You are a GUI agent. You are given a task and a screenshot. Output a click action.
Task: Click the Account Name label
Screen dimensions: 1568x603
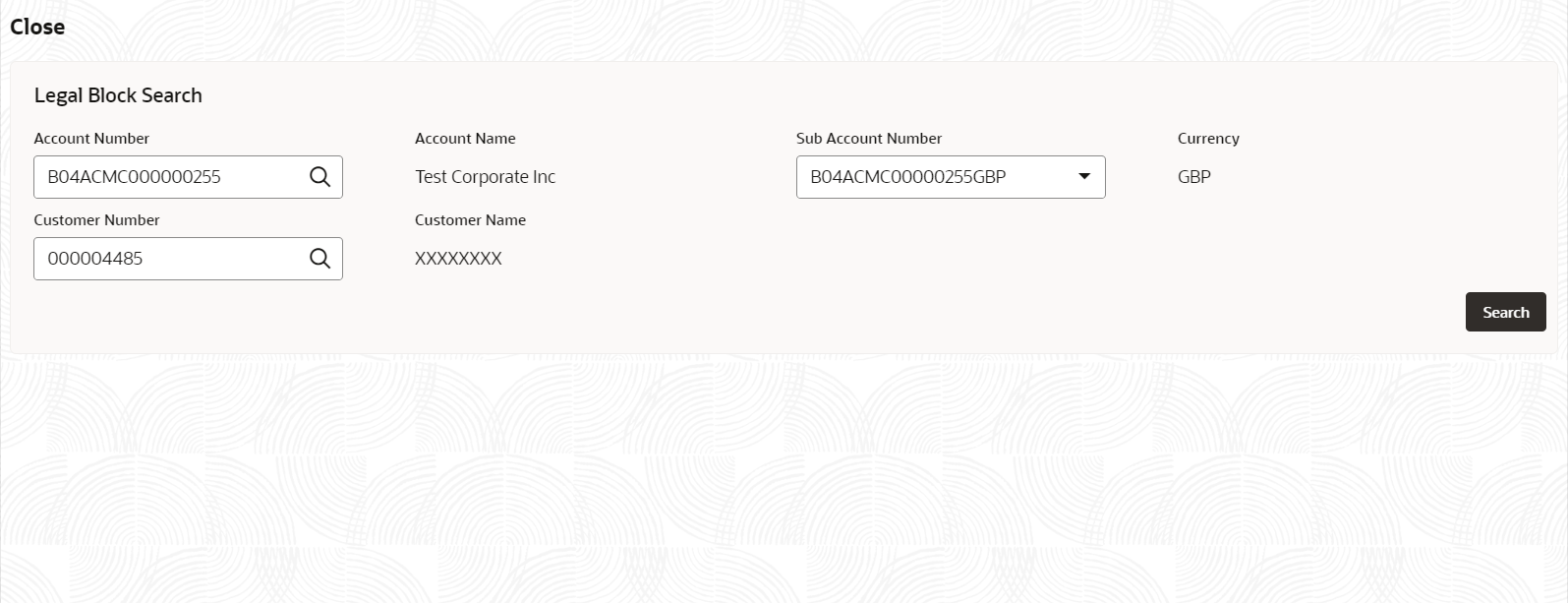click(465, 139)
